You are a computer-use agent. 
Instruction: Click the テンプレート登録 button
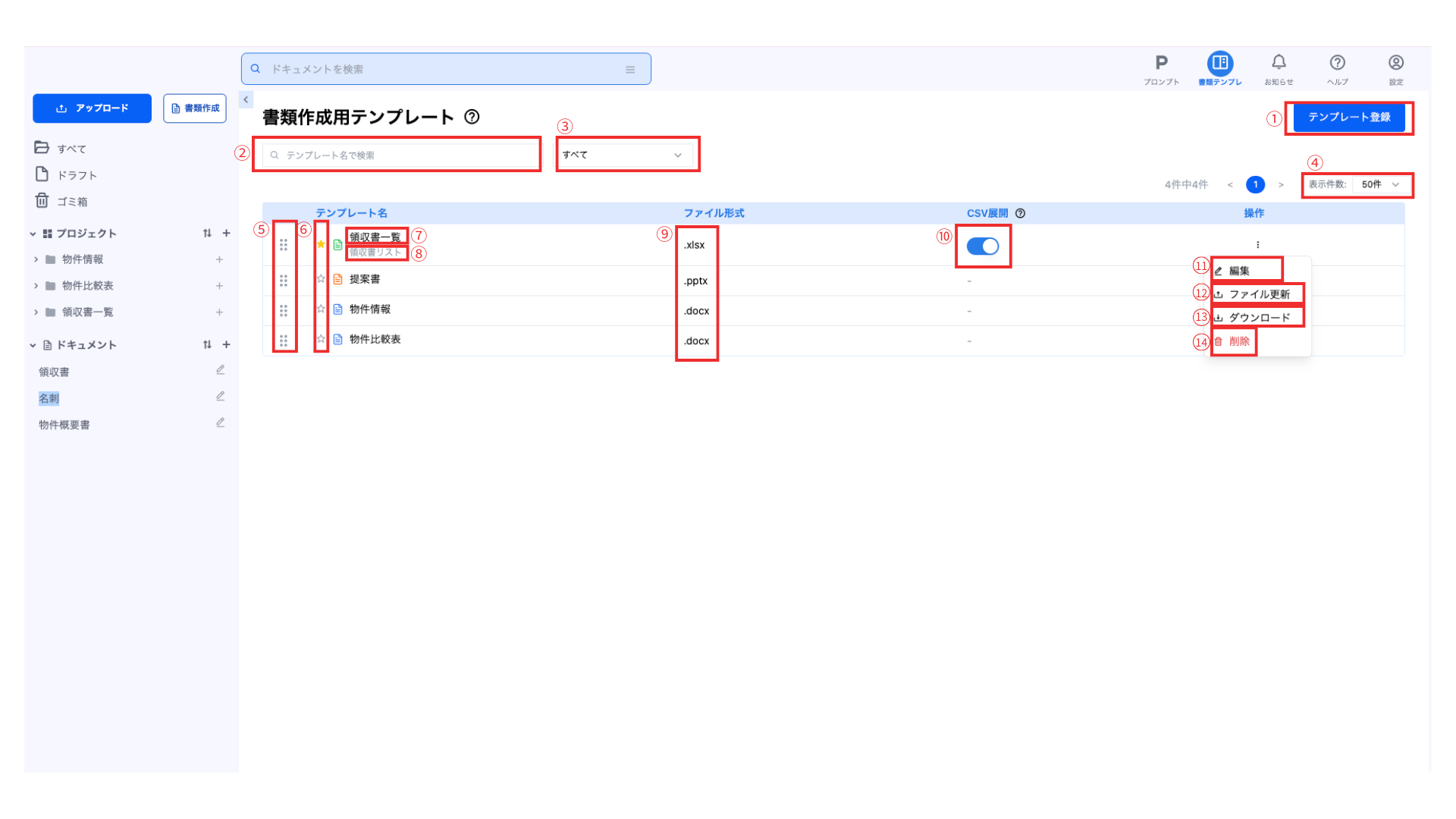1348,118
